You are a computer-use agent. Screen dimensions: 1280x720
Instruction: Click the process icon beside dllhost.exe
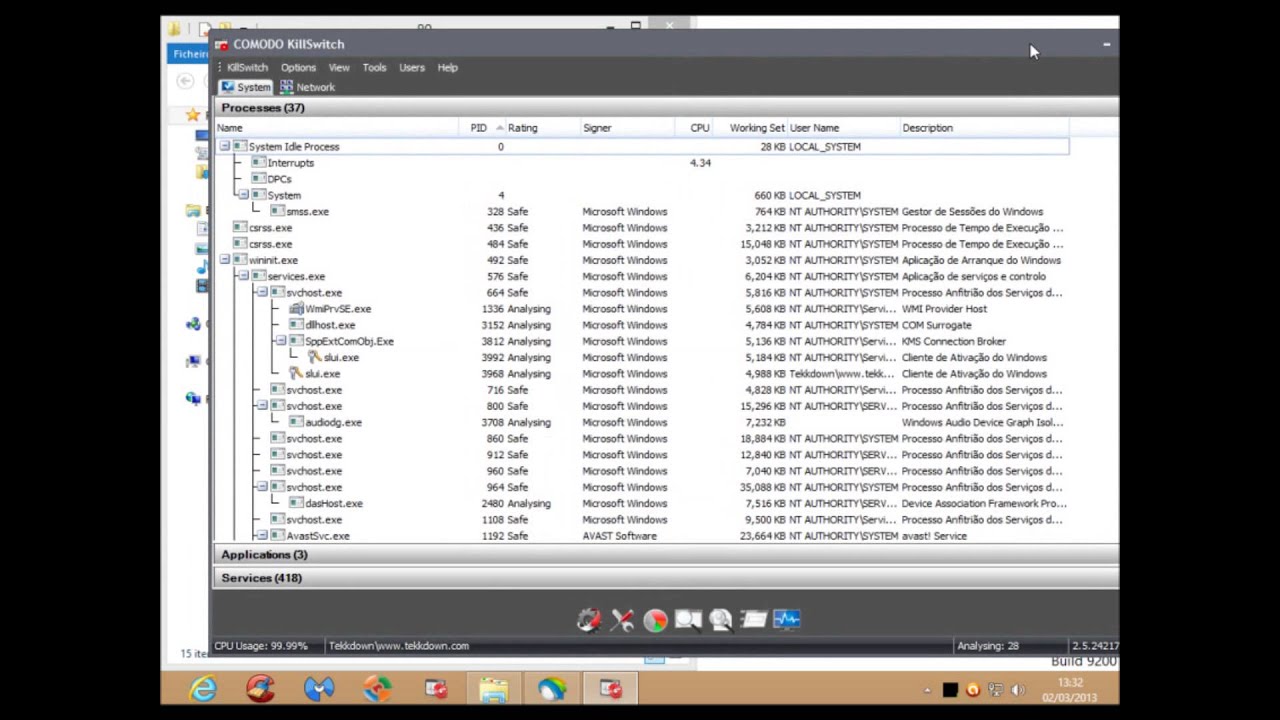(296, 325)
